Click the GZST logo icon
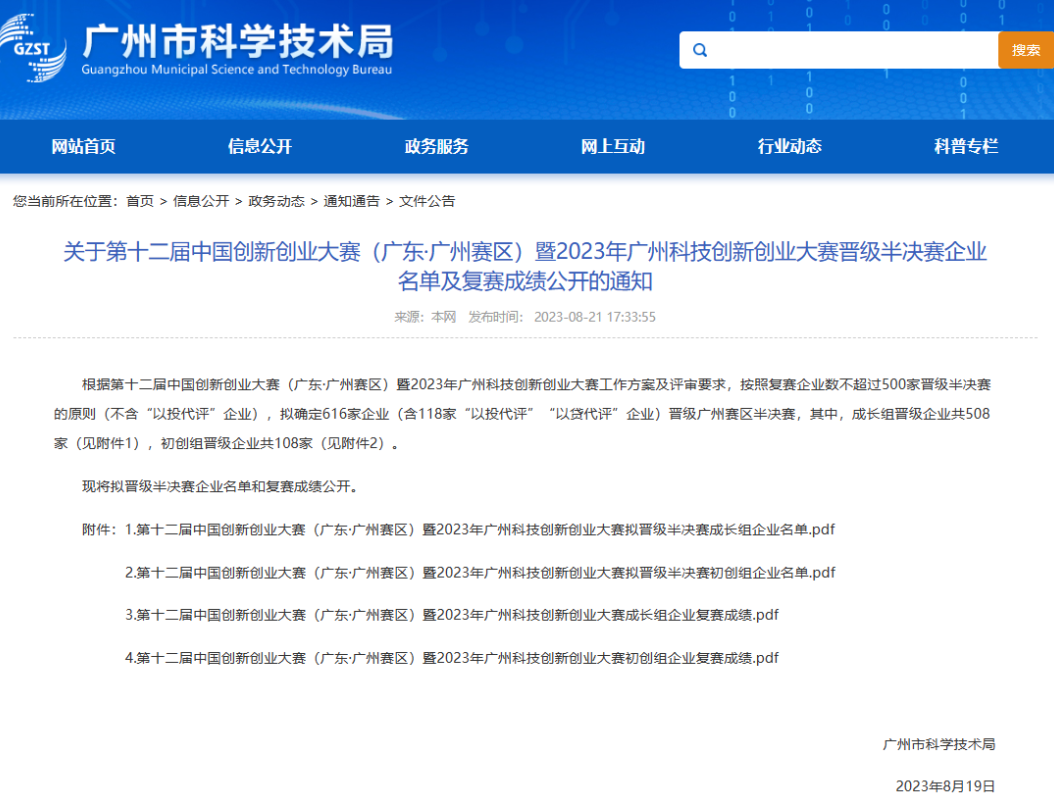This screenshot has width=1054, height=806. point(34,48)
